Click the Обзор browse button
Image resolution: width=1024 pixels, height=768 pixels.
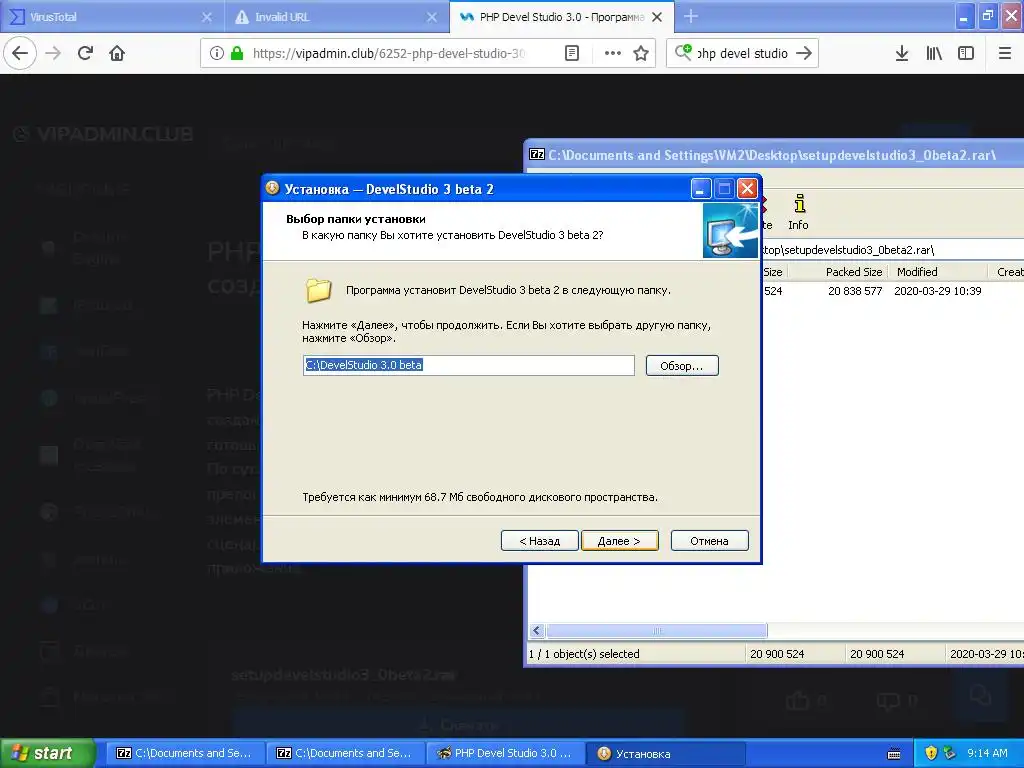pos(682,366)
